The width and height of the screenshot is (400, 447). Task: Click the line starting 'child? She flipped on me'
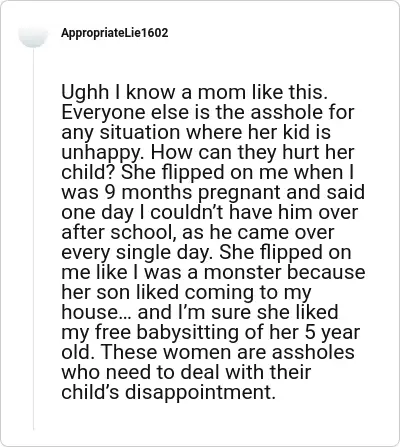[x=207, y=172]
